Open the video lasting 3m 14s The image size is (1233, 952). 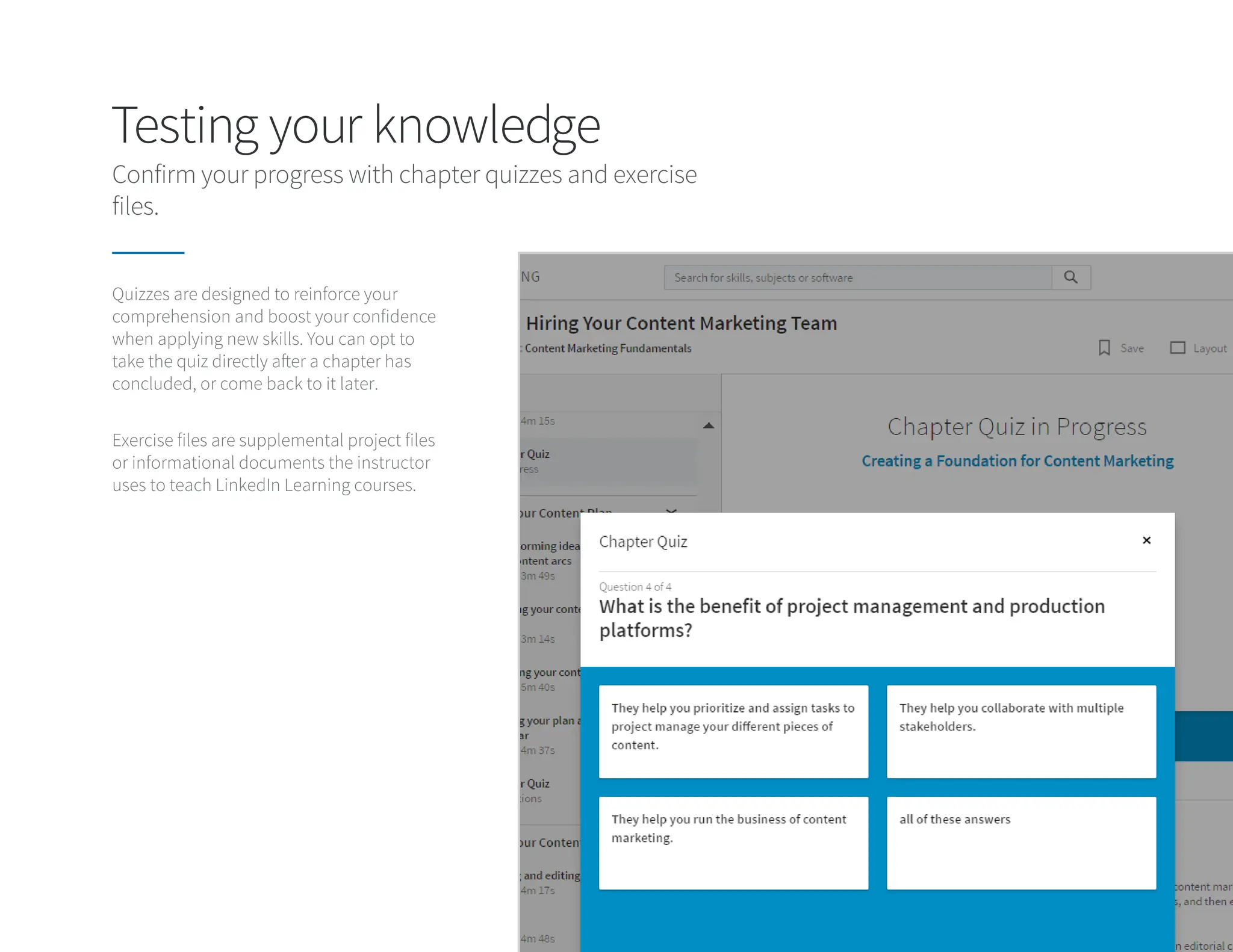[550, 623]
